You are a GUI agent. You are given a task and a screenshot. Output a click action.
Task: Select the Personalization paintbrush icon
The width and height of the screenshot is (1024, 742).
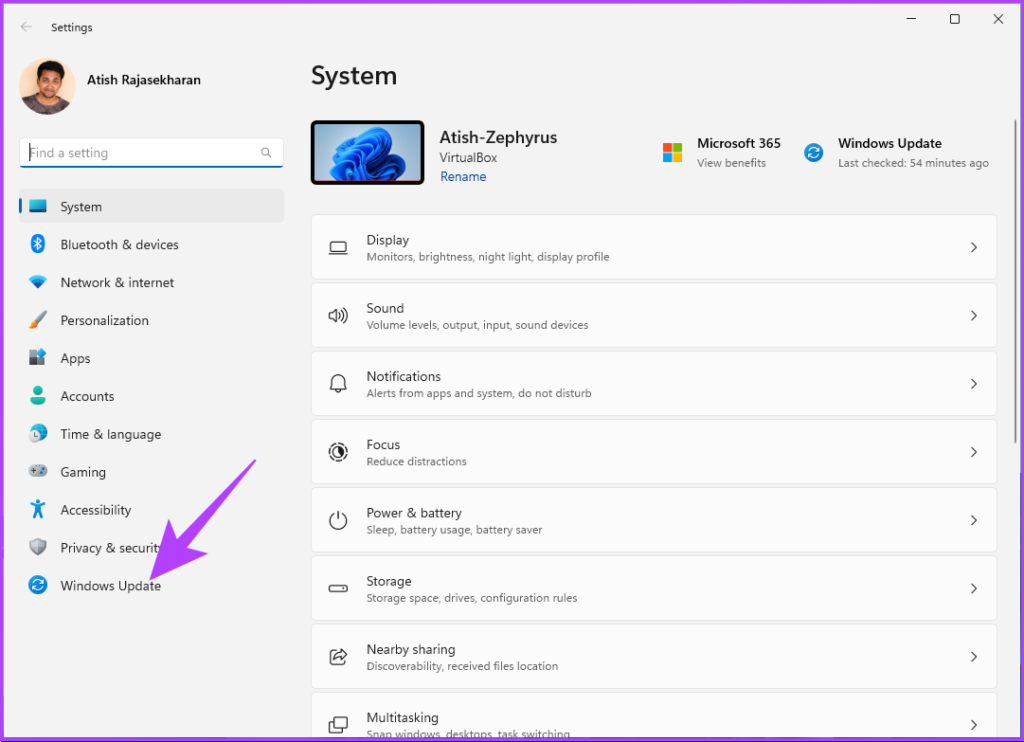click(38, 320)
